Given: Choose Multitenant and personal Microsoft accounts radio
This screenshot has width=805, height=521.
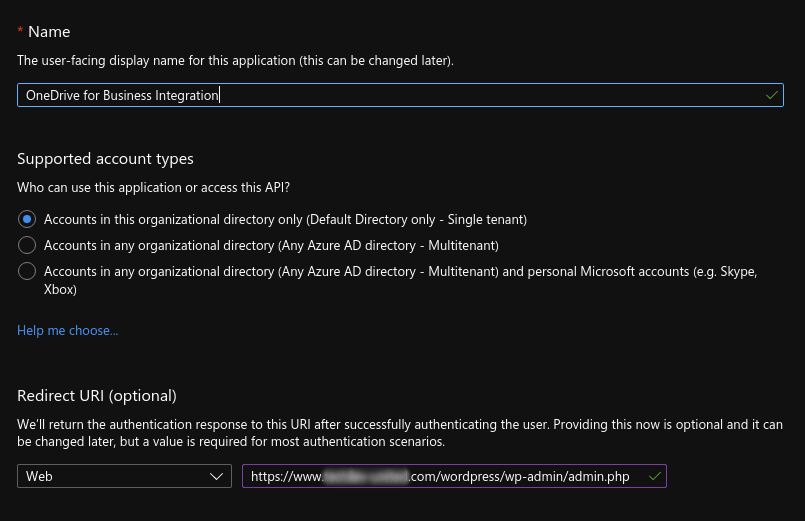Looking at the screenshot, I should click(27, 271).
